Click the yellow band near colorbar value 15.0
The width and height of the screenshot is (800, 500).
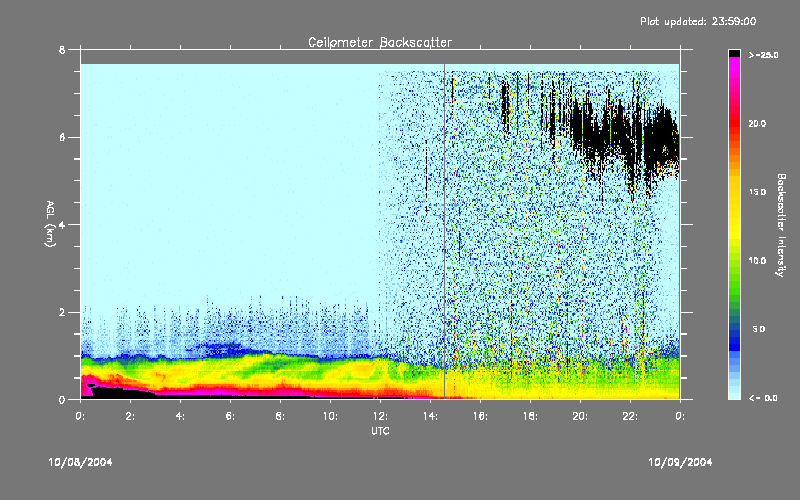pyautogui.click(x=734, y=192)
